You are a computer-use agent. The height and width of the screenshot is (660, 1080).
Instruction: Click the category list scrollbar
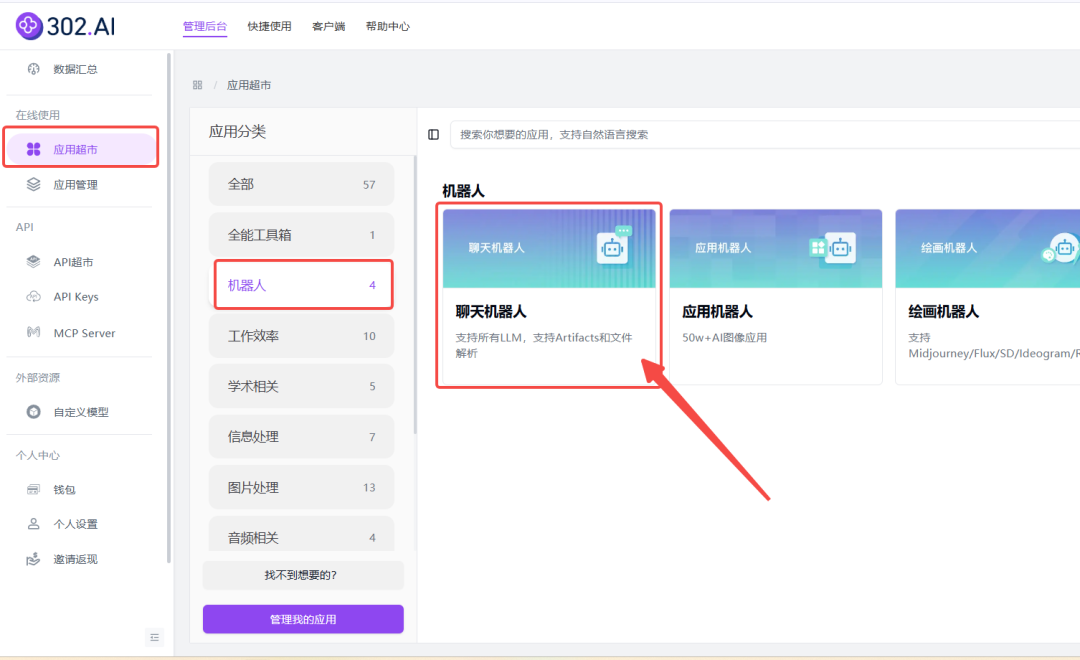pyautogui.click(x=415, y=295)
